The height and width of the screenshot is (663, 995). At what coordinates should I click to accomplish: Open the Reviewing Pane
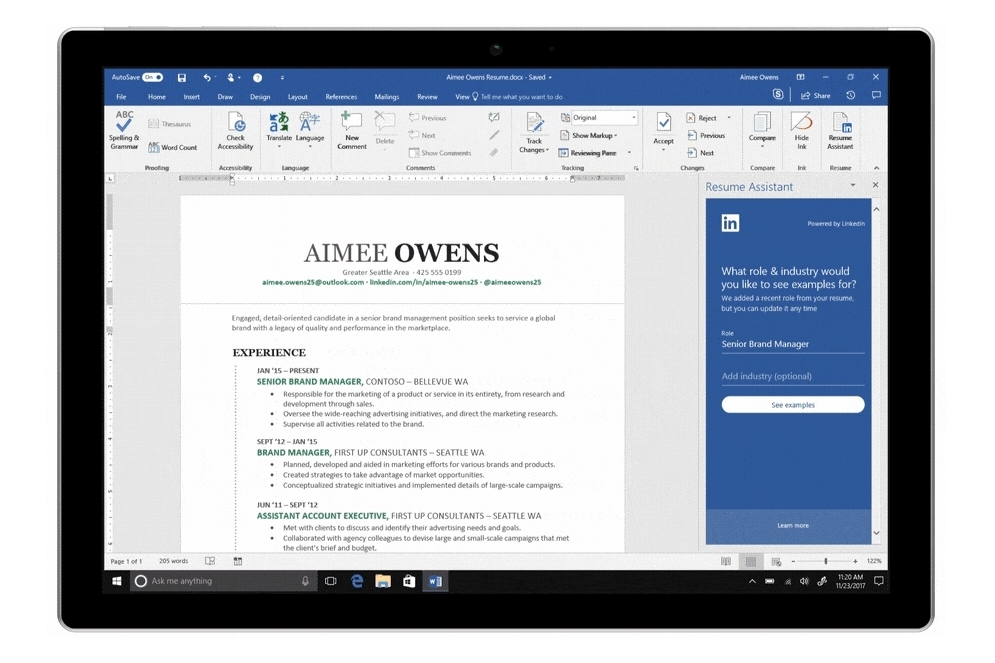[x=588, y=153]
